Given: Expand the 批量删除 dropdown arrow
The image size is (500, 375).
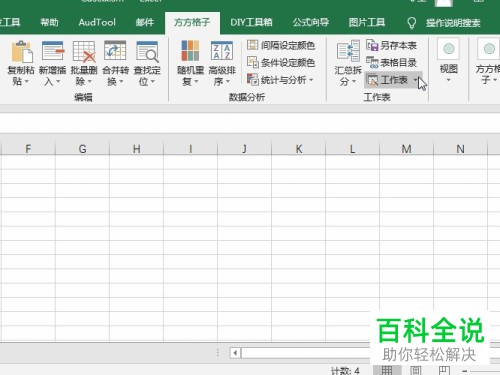Looking at the screenshot, I should coord(89,81).
